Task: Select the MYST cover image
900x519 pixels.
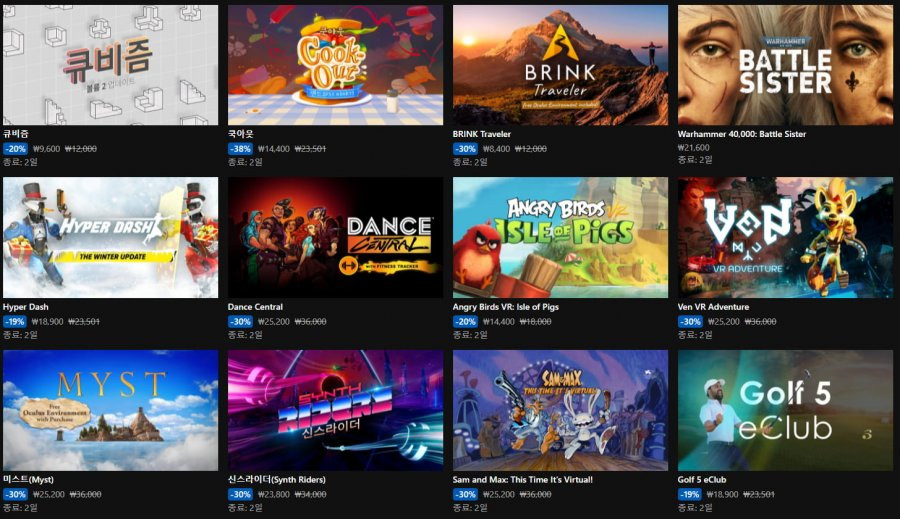Action: 110,410
